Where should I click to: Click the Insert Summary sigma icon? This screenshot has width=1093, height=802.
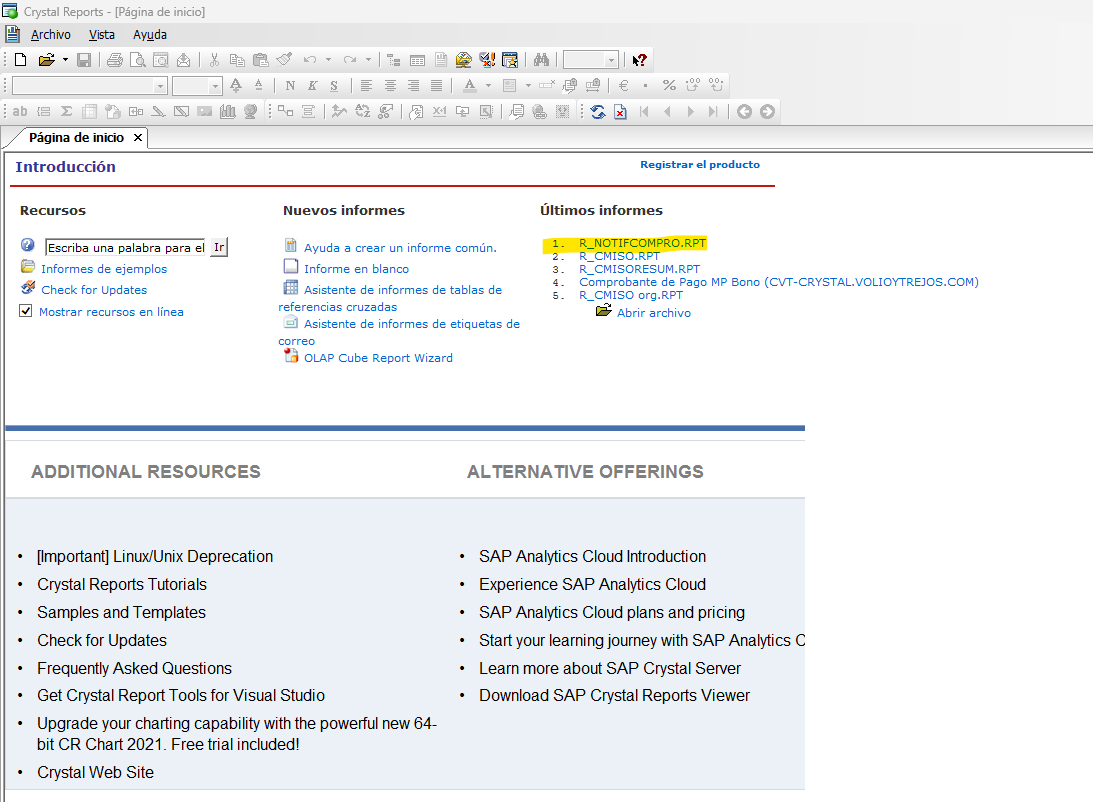point(66,111)
